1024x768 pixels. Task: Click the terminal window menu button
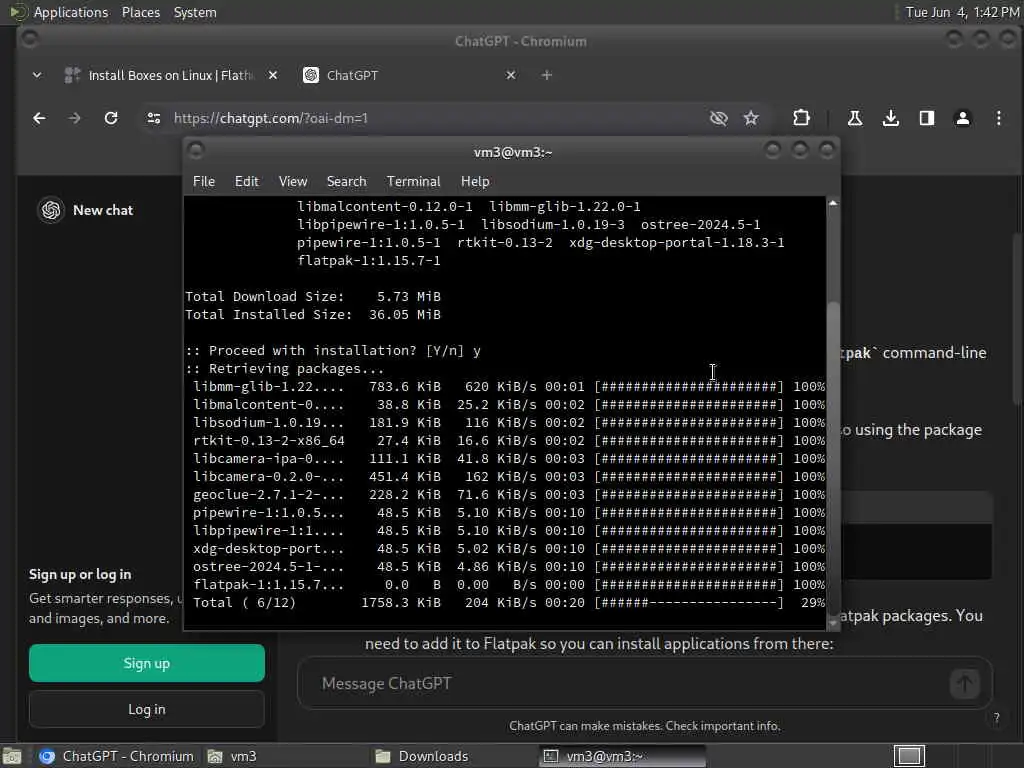(x=196, y=151)
